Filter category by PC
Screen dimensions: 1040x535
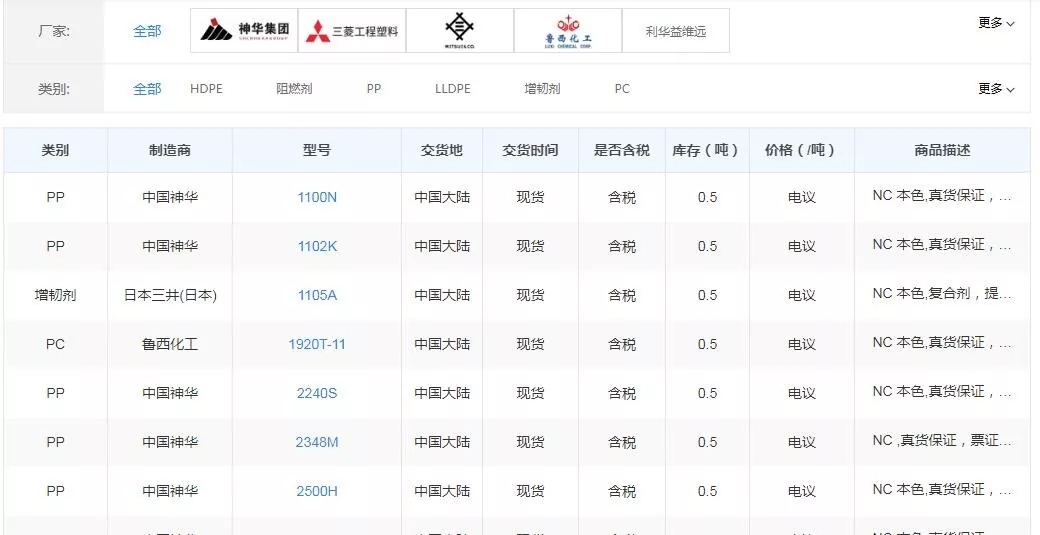(622, 89)
